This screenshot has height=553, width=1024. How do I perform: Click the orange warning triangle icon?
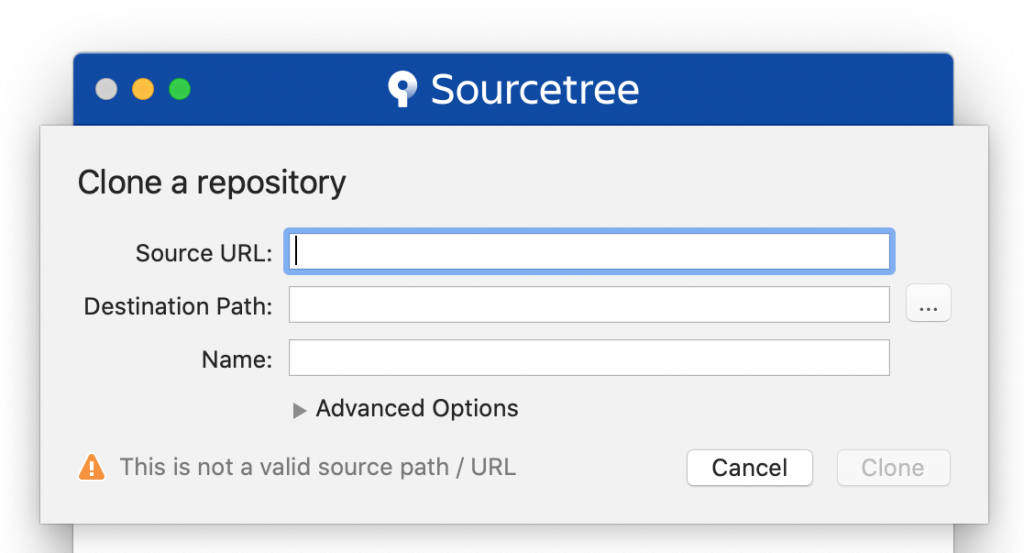pos(91,467)
